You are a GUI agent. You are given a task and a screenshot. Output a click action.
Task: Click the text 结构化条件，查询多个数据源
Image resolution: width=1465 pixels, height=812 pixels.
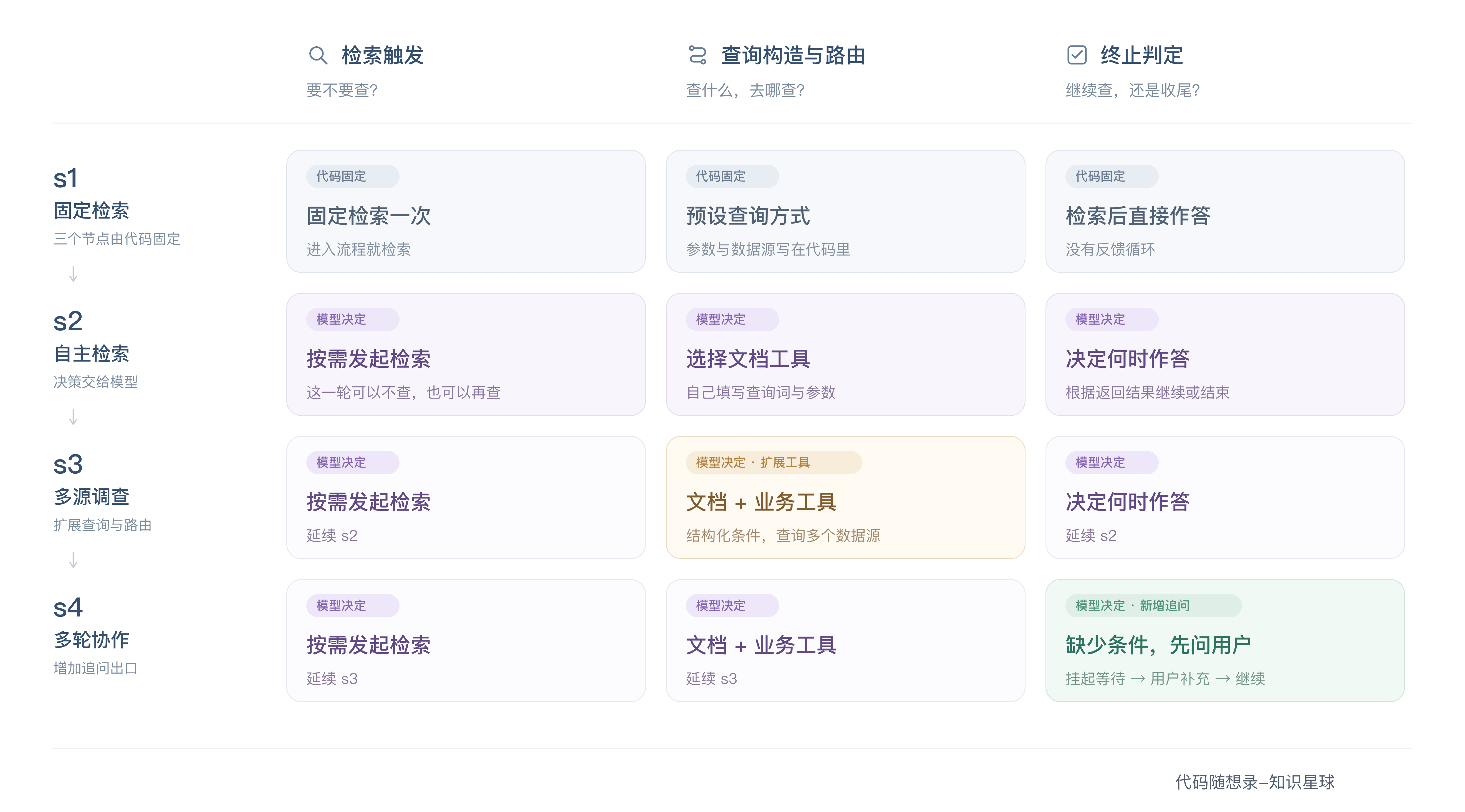[783, 536]
